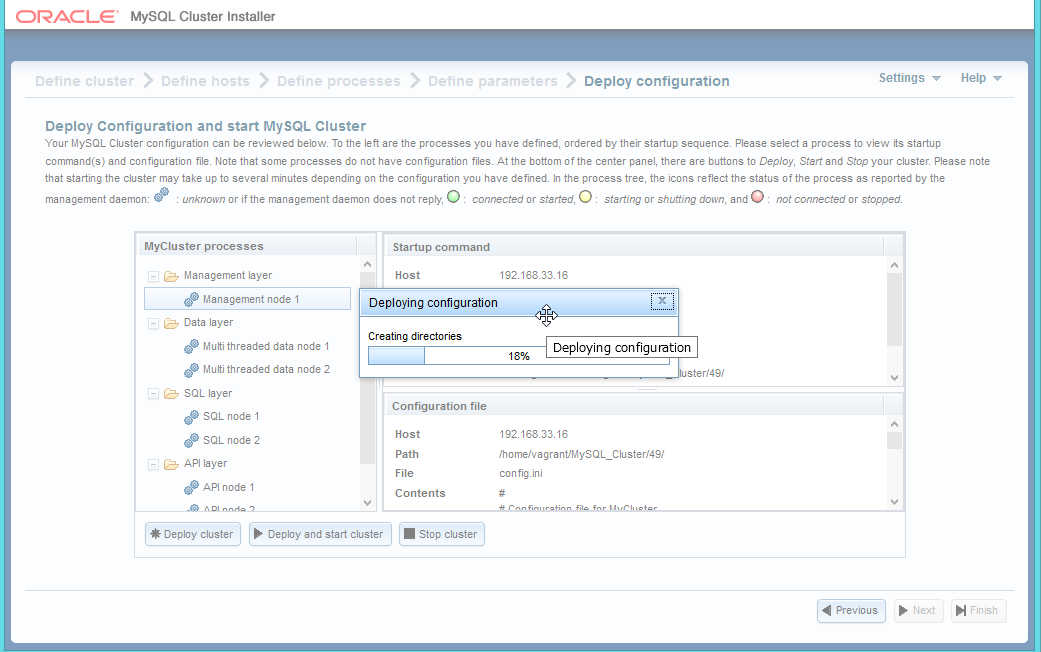Image resolution: width=1041 pixels, height=652 pixels.
Task: Click scroll up arrow of process tree
Action: pyautogui.click(x=367, y=265)
